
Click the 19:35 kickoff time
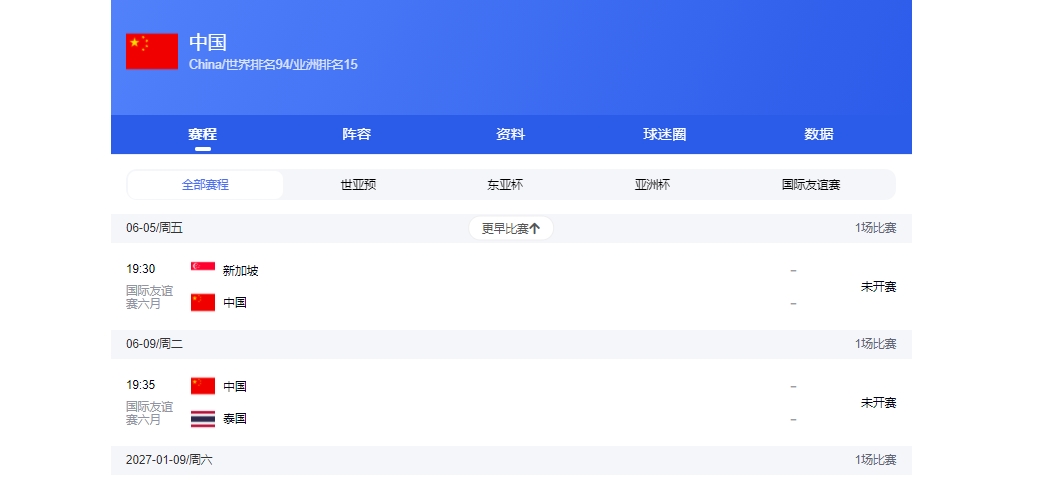(x=141, y=385)
